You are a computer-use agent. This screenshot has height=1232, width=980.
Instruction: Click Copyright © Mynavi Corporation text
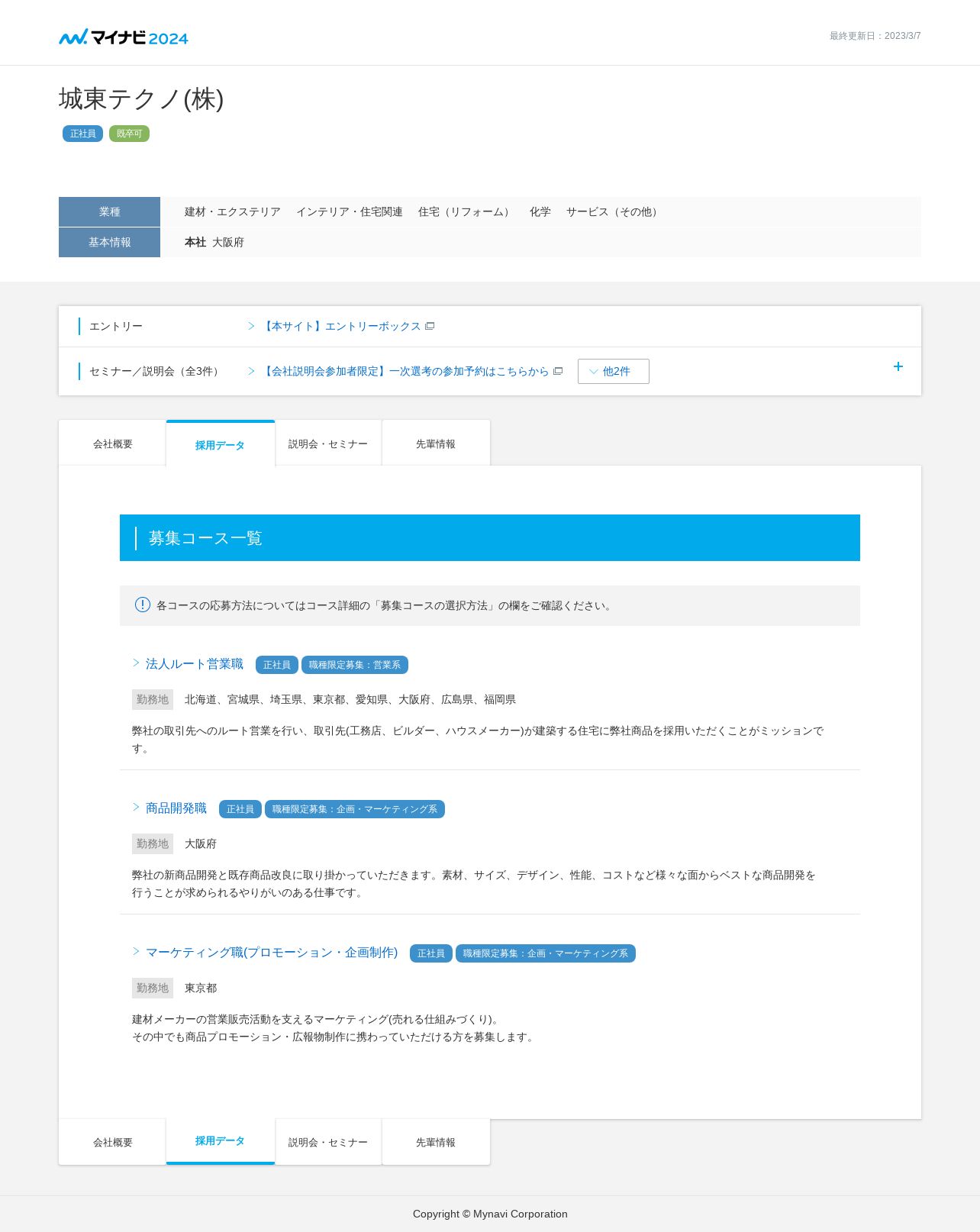[x=490, y=1214]
